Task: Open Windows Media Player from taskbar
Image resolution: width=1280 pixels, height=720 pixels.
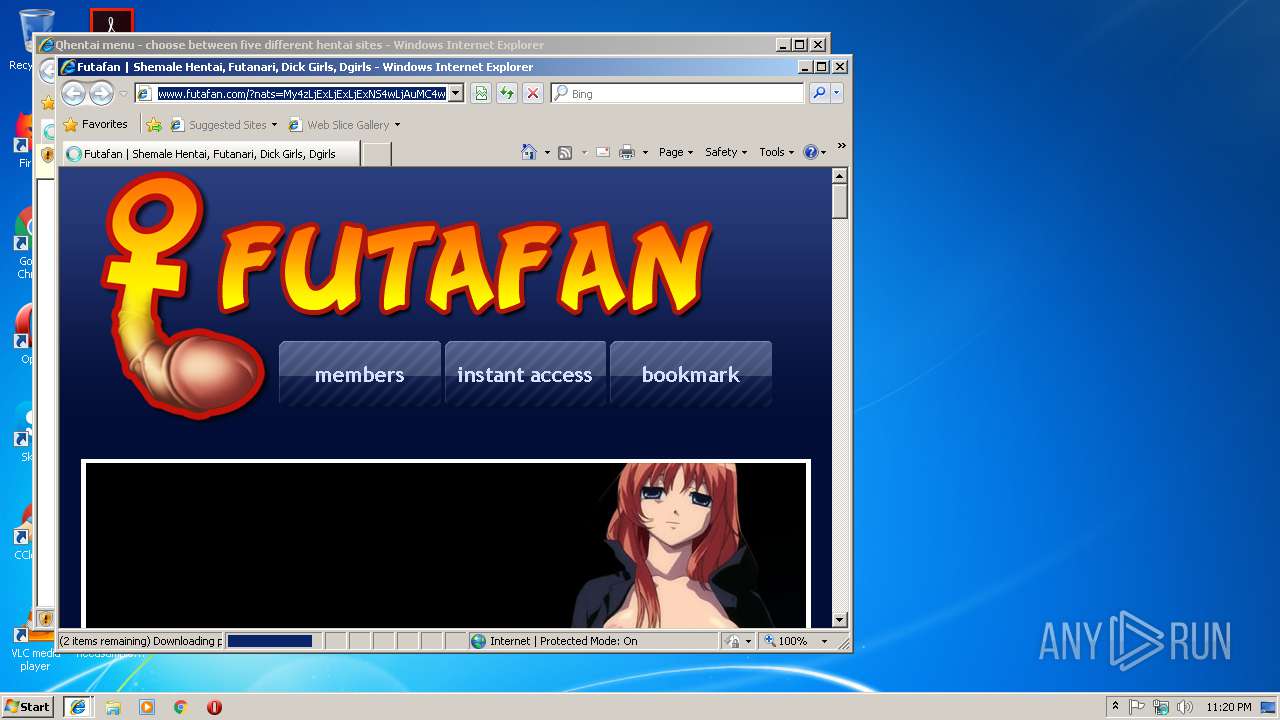Action: 147,707
